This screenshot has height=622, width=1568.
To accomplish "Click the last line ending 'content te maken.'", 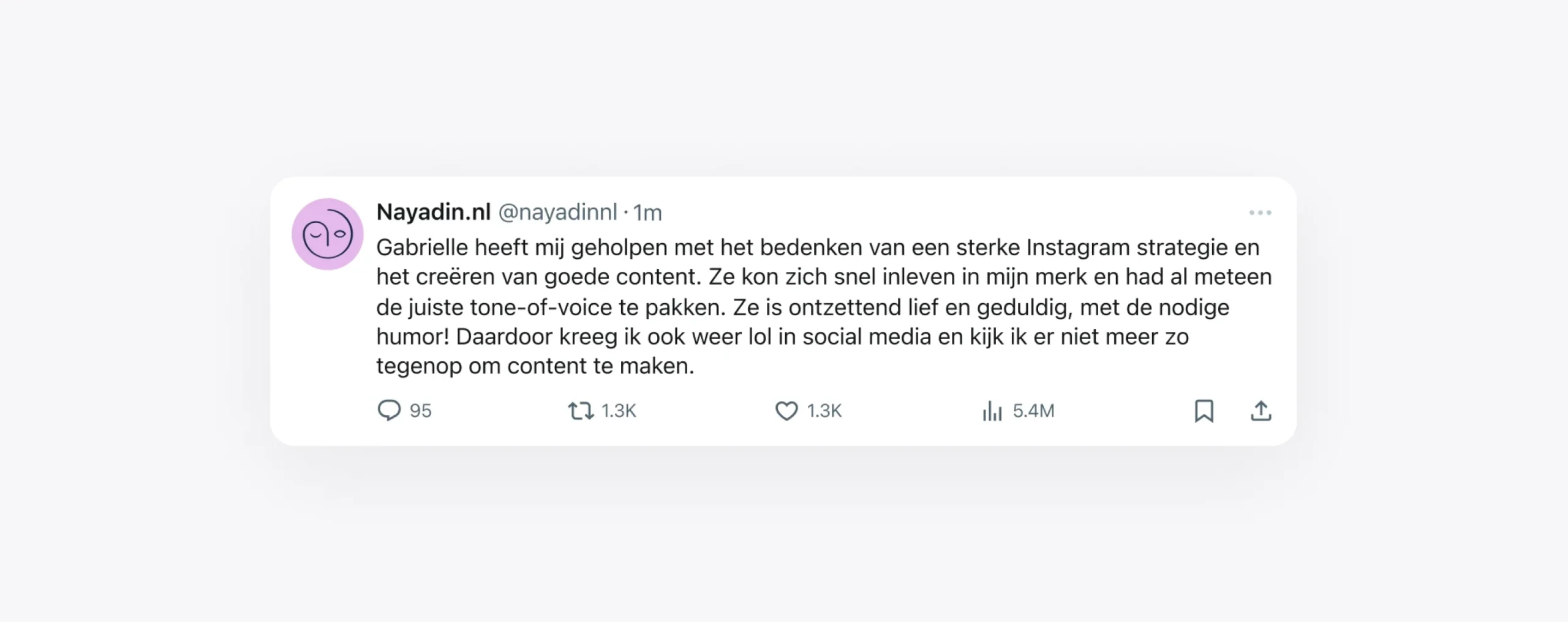I will (535, 366).
